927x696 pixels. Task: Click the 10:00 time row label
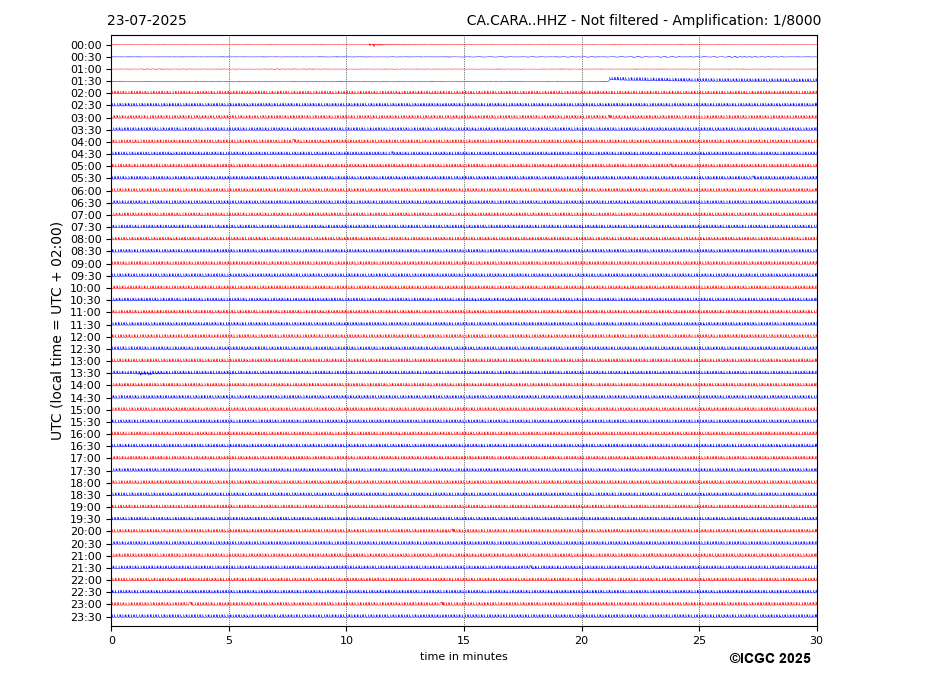click(x=86, y=289)
